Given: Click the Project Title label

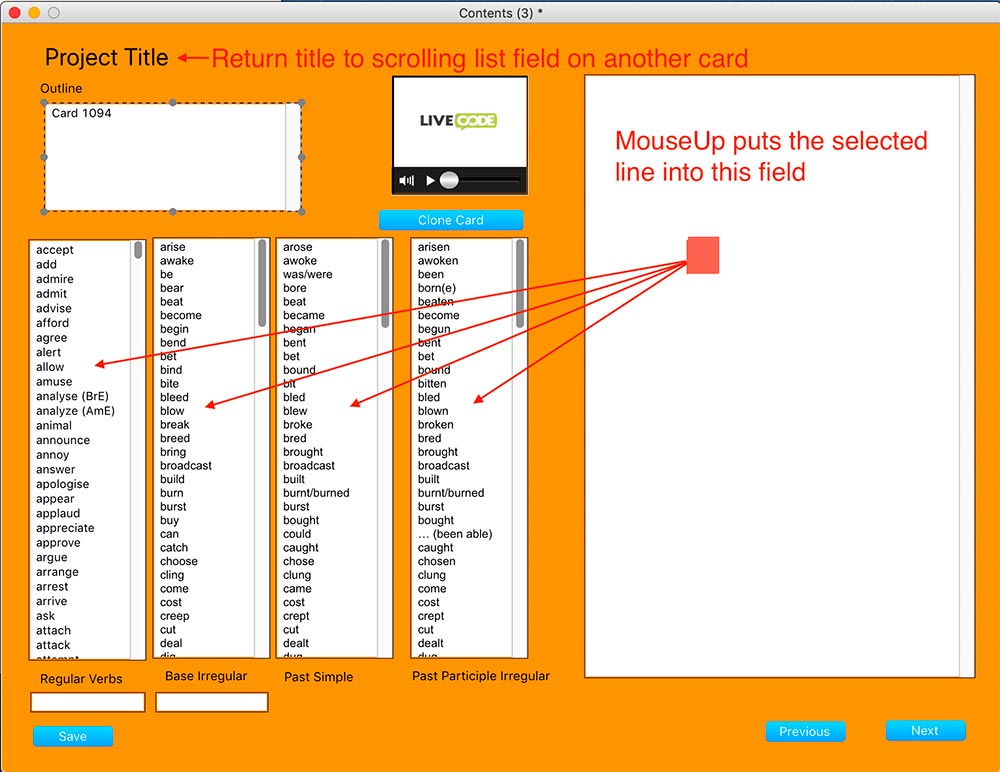Looking at the screenshot, I should pos(107,57).
